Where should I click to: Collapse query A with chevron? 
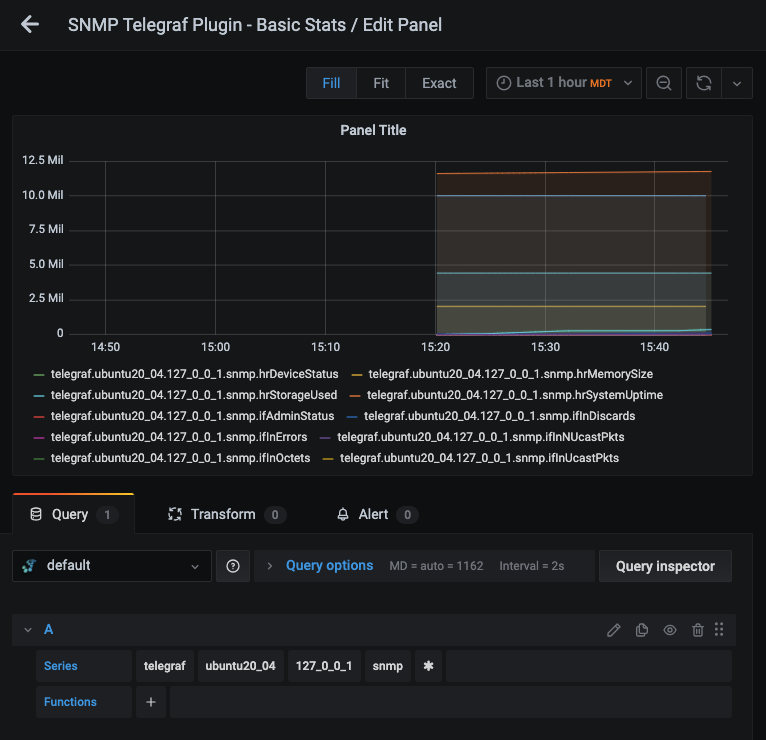pos(28,630)
